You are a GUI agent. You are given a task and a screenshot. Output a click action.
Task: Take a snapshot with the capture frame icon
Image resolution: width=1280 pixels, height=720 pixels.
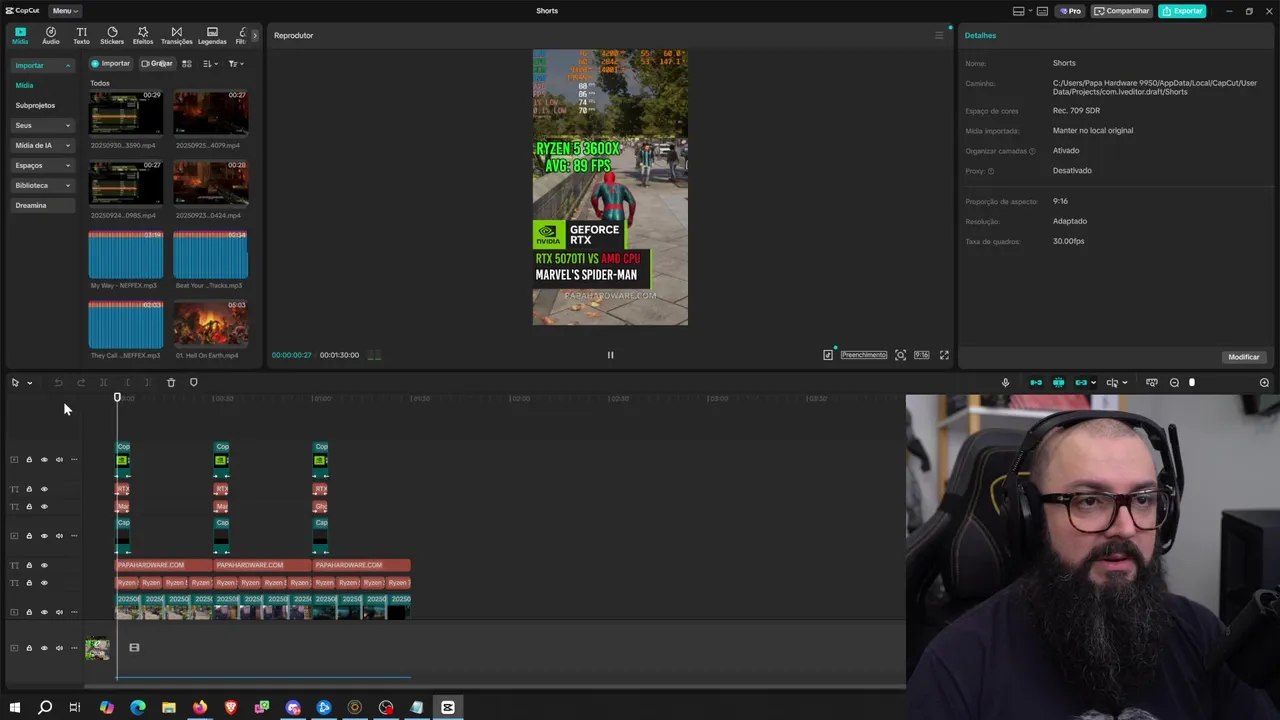900,355
